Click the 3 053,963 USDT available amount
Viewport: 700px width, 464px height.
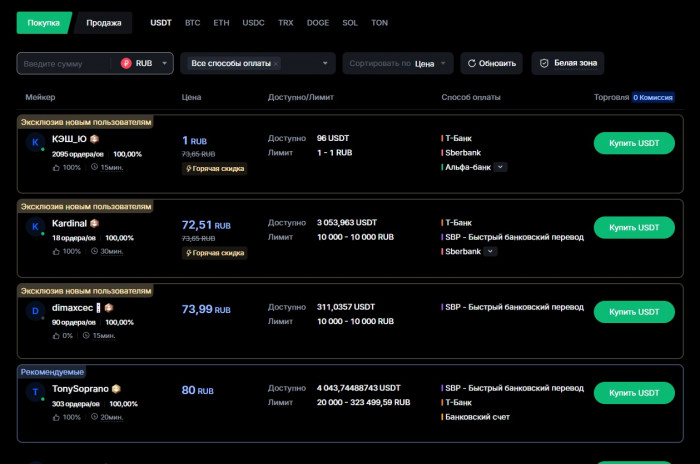(347, 222)
